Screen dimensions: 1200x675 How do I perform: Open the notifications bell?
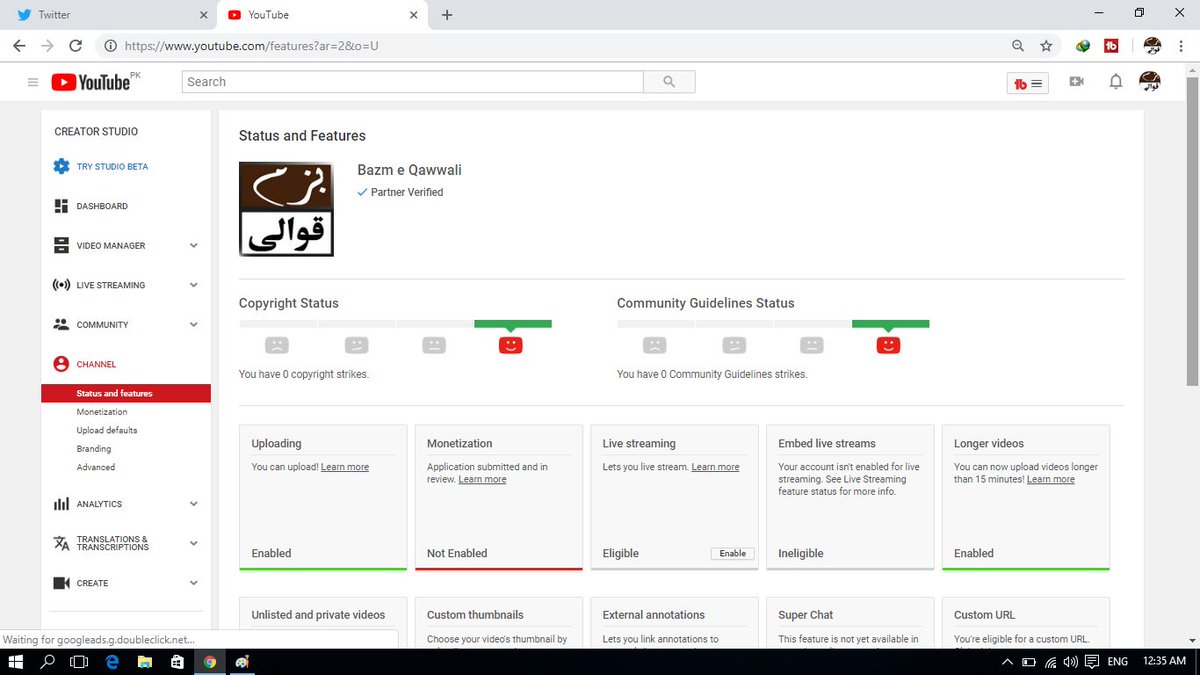[x=1116, y=82]
